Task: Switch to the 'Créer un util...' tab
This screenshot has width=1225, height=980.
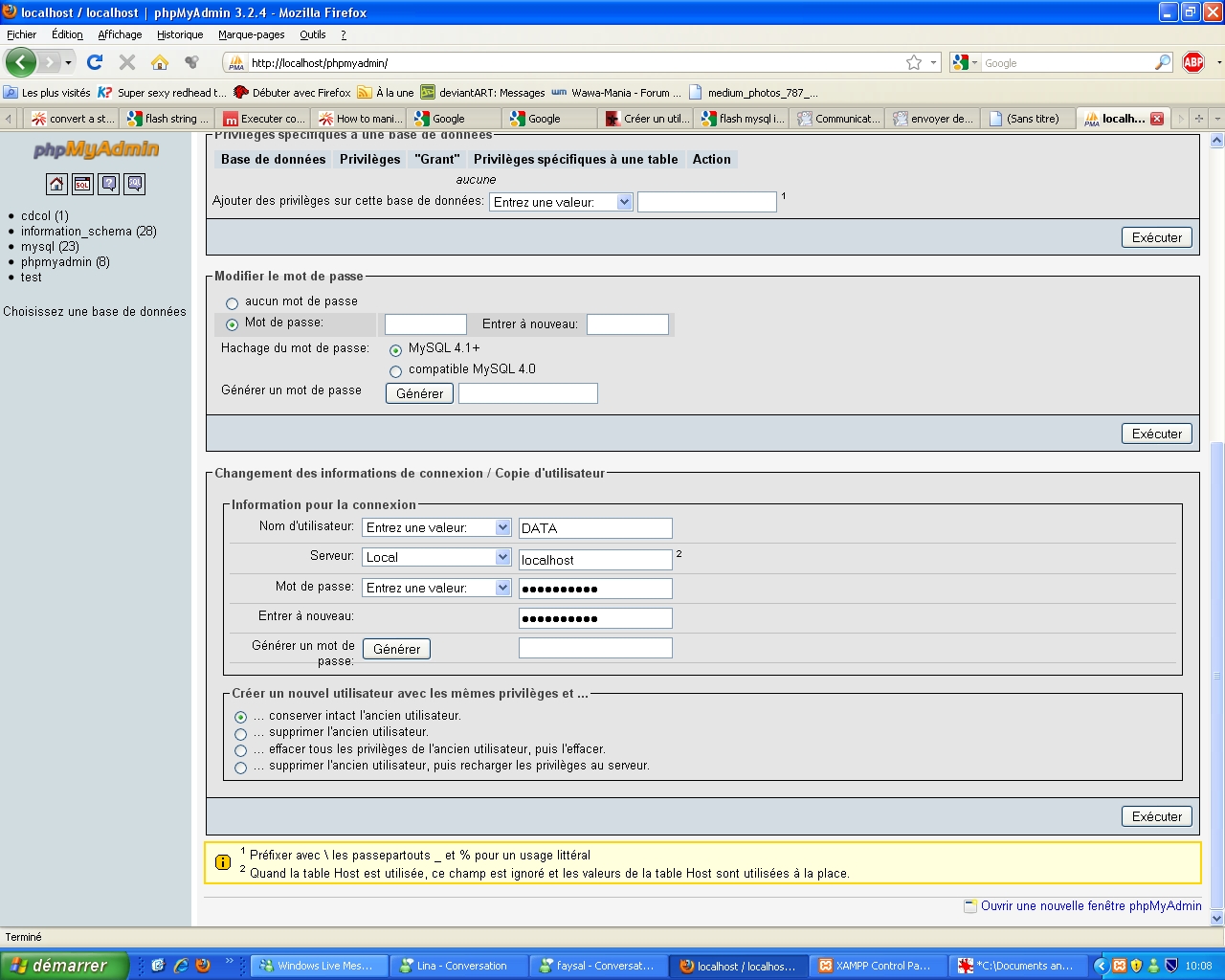Action: [x=647, y=119]
